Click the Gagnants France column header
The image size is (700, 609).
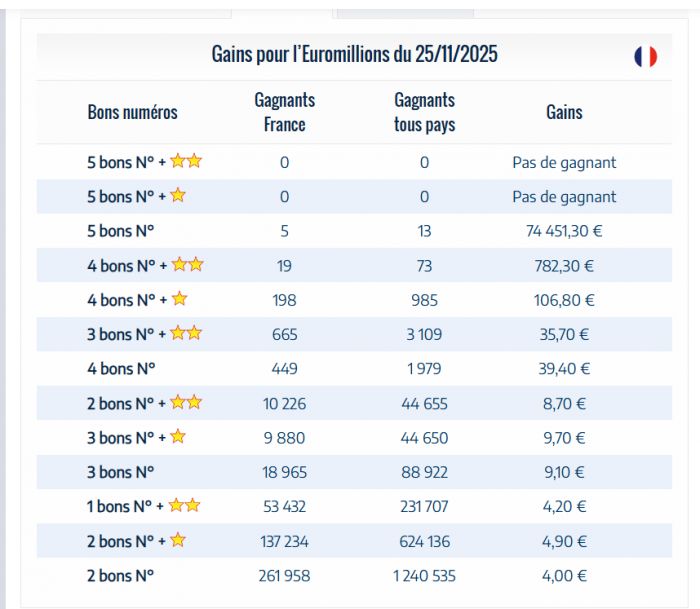(x=284, y=112)
